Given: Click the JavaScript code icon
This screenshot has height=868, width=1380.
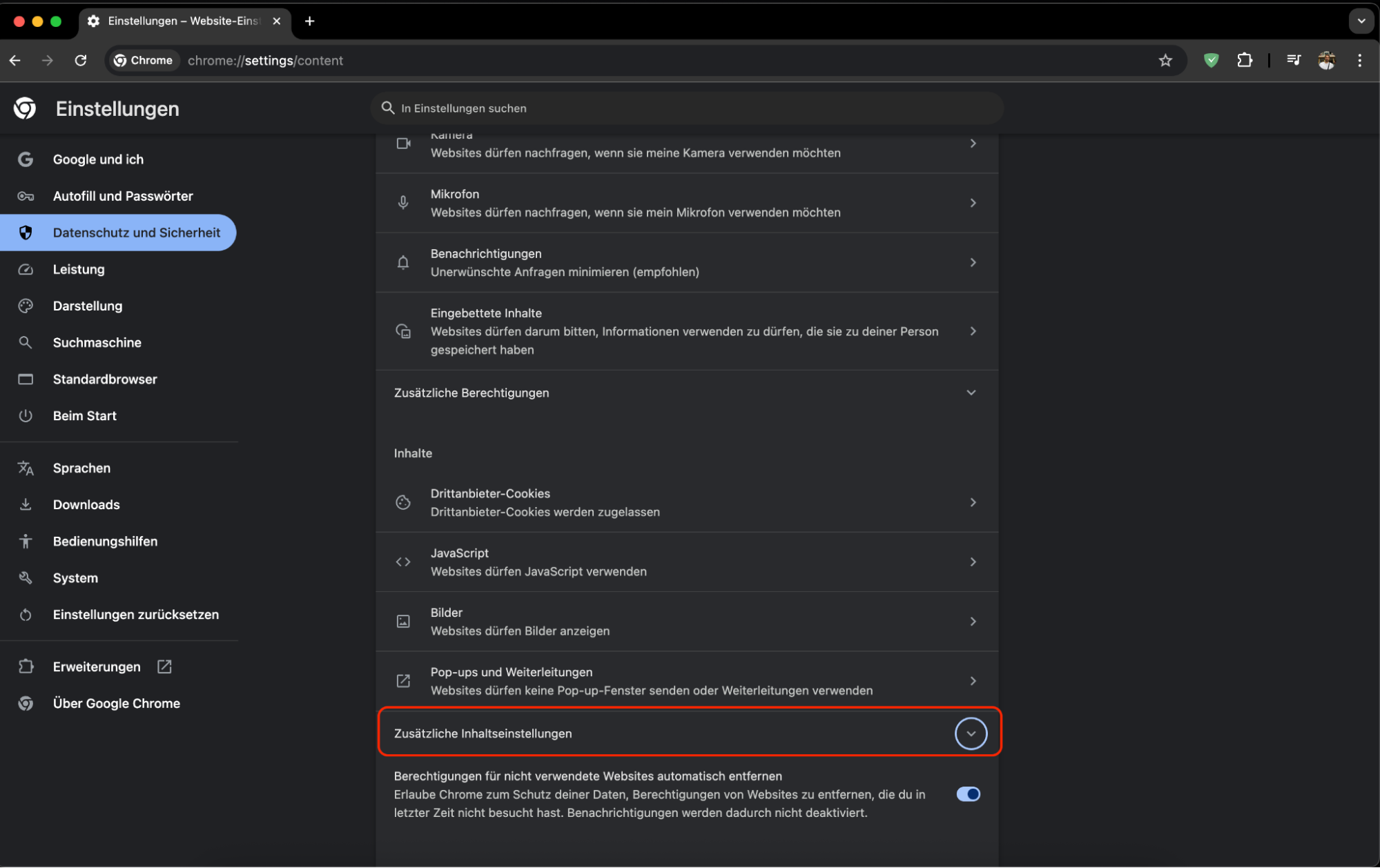Looking at the screenshot, I should pos(403,562).
